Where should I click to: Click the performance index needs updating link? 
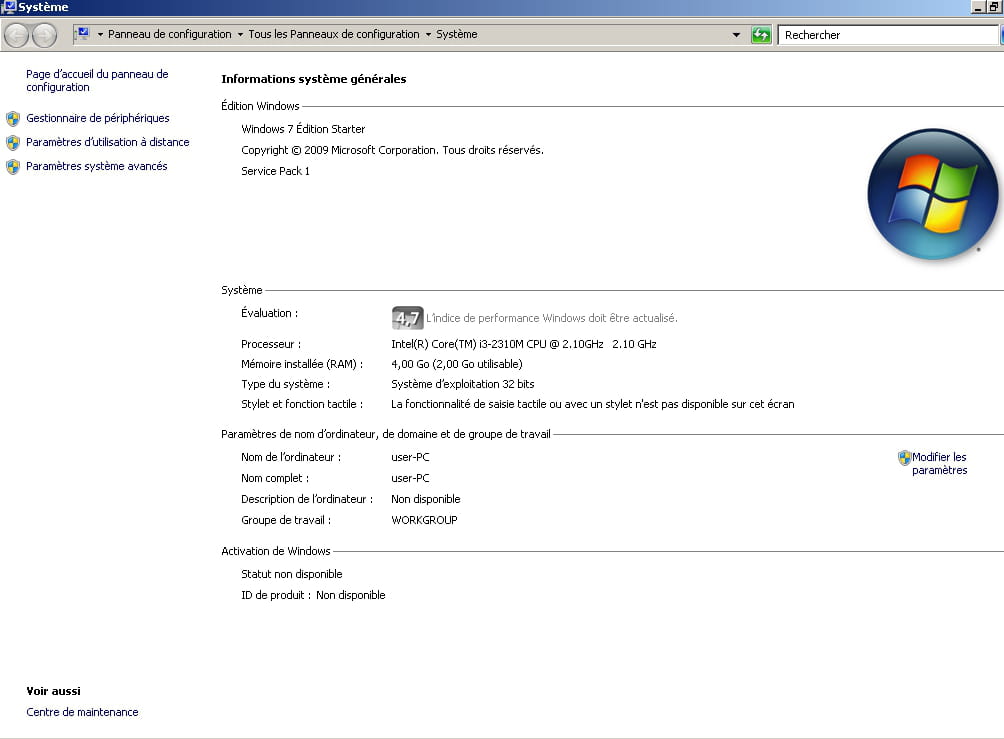(x=552, y=318)
